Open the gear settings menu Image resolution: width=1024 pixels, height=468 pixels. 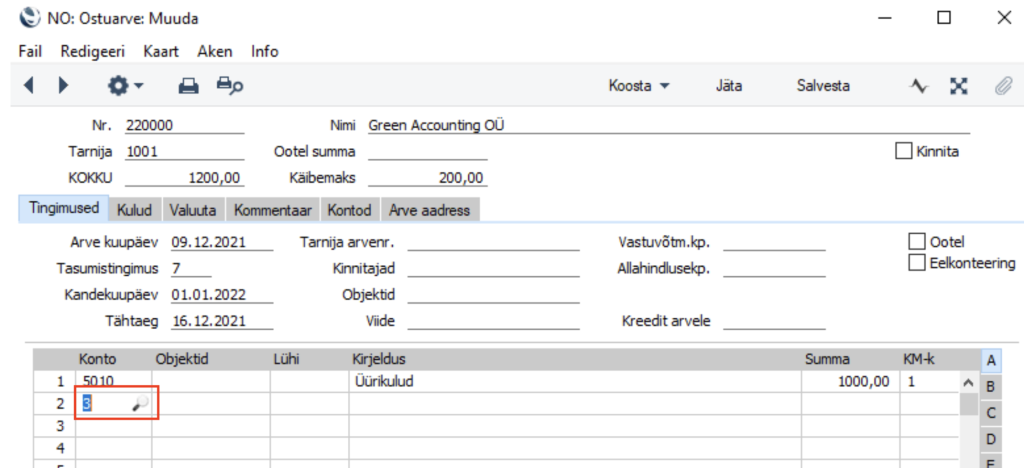tap(125, 87)
